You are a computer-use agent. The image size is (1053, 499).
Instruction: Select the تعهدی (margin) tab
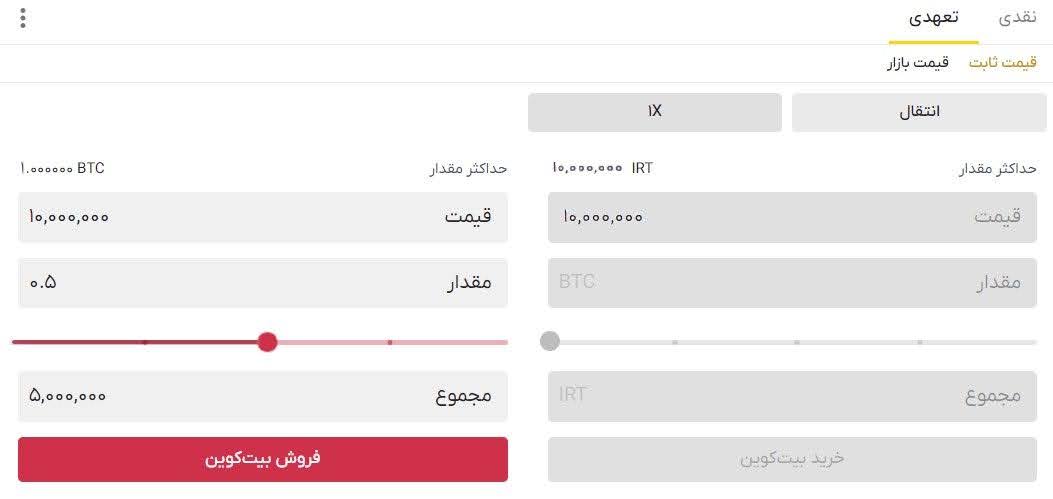click(x=933, y=18)
